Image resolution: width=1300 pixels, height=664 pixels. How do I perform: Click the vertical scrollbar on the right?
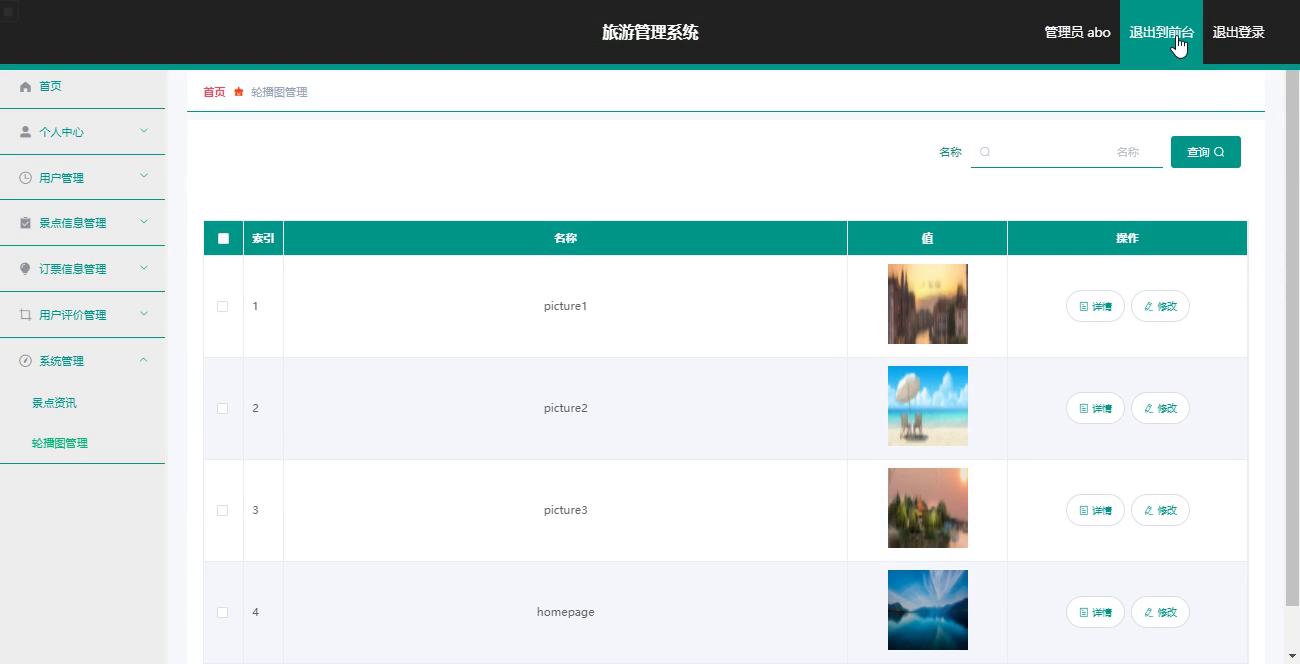[1292, 338]
